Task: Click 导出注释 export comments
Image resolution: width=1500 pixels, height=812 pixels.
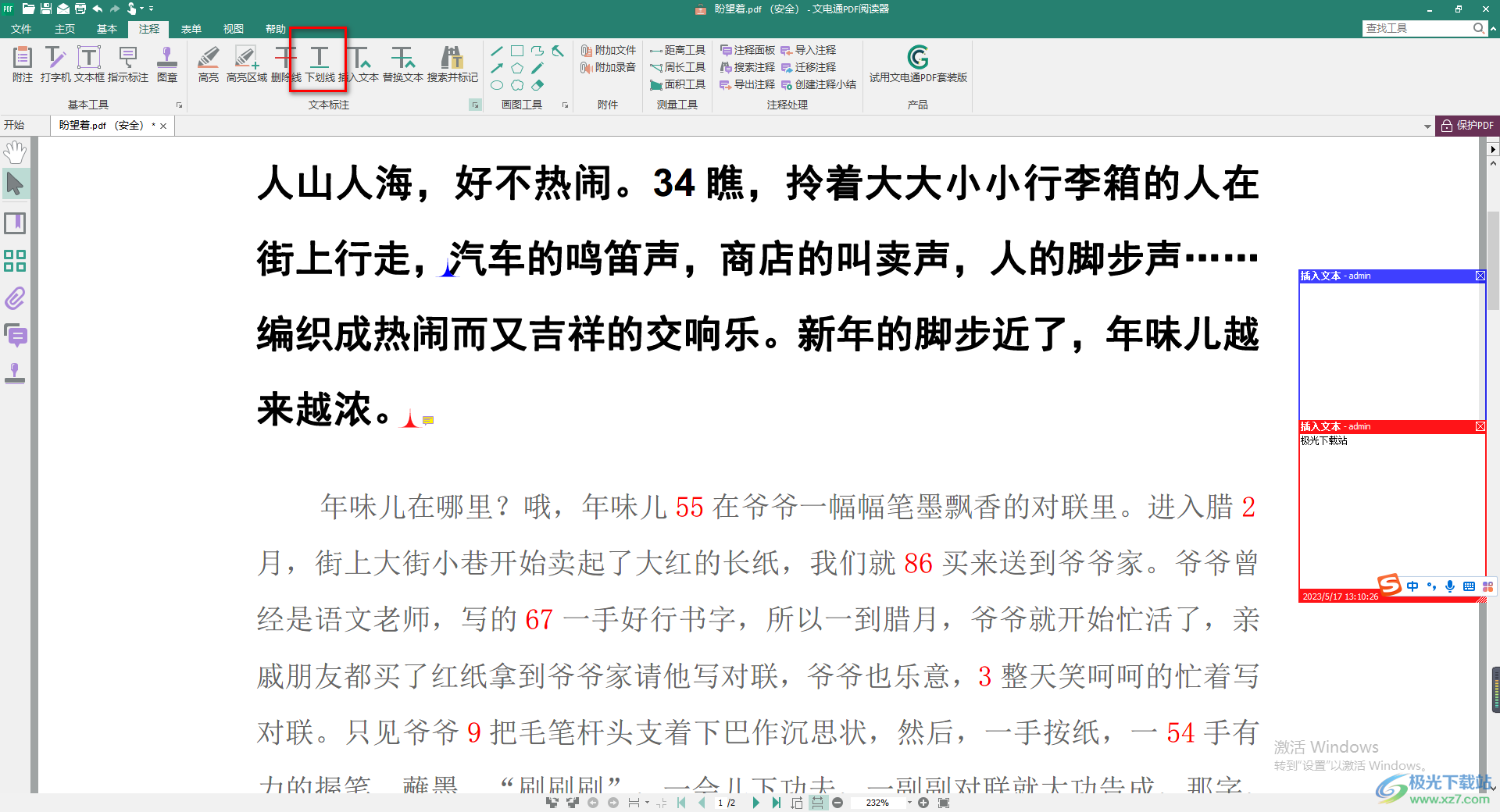Action: pyautogui.click(x=747, y=84)
